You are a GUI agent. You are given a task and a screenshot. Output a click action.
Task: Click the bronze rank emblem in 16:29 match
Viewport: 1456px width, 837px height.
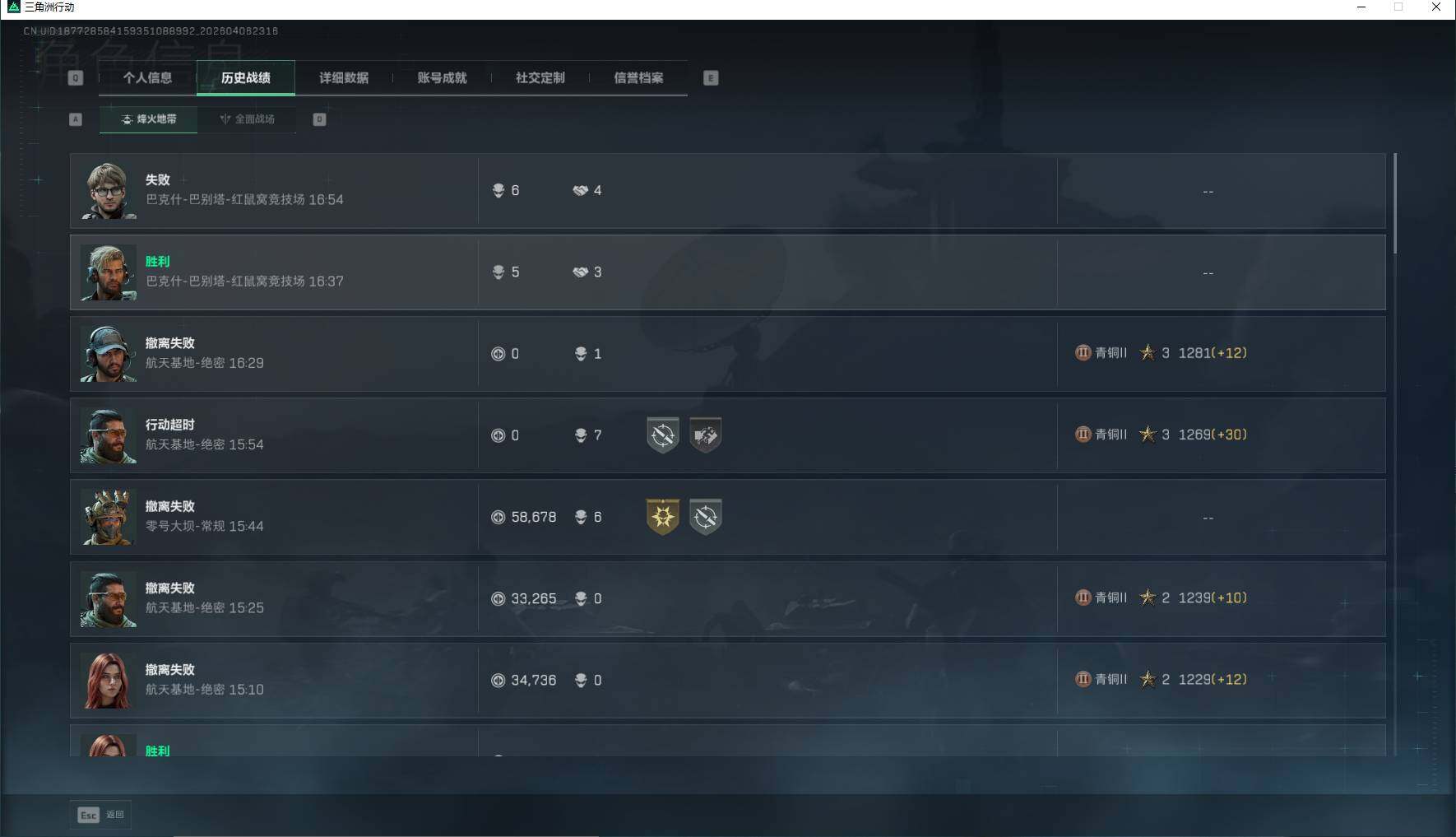1083,353
